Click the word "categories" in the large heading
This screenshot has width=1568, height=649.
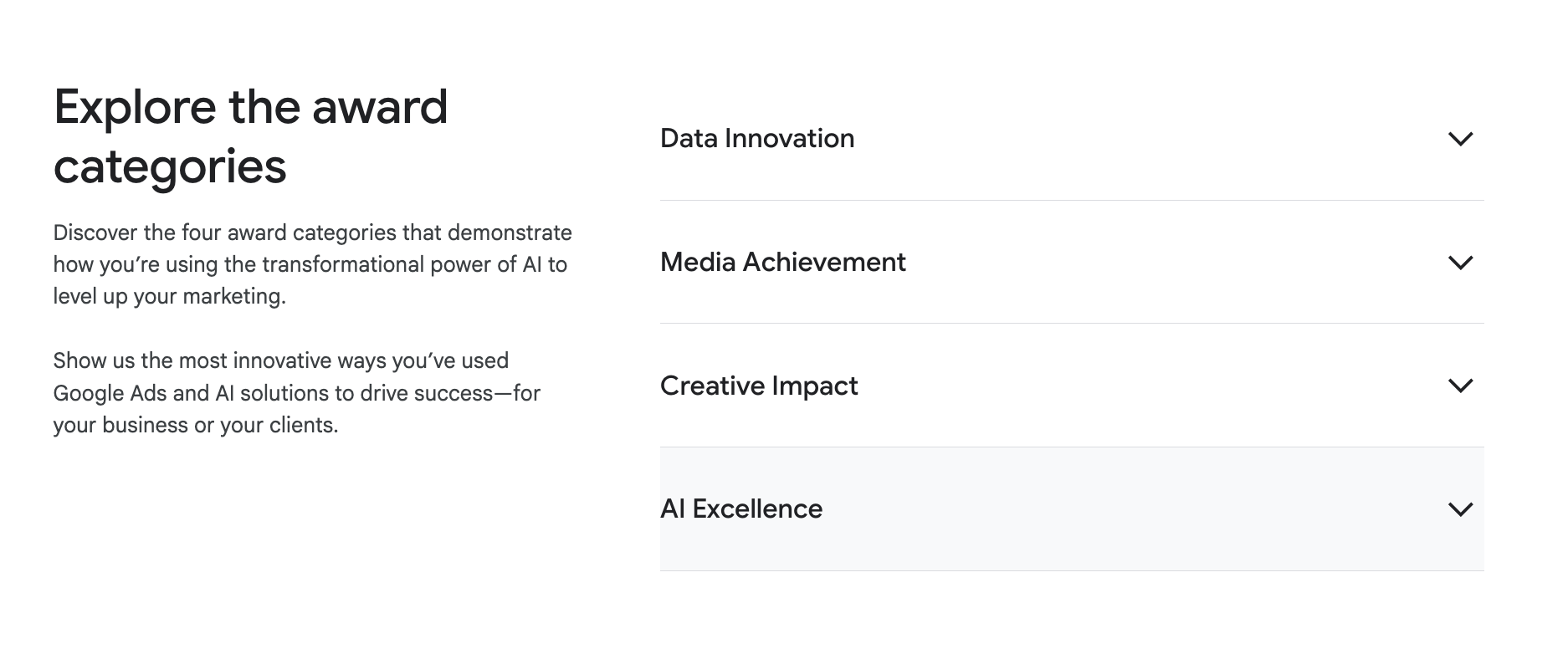(x=170, y=166)
